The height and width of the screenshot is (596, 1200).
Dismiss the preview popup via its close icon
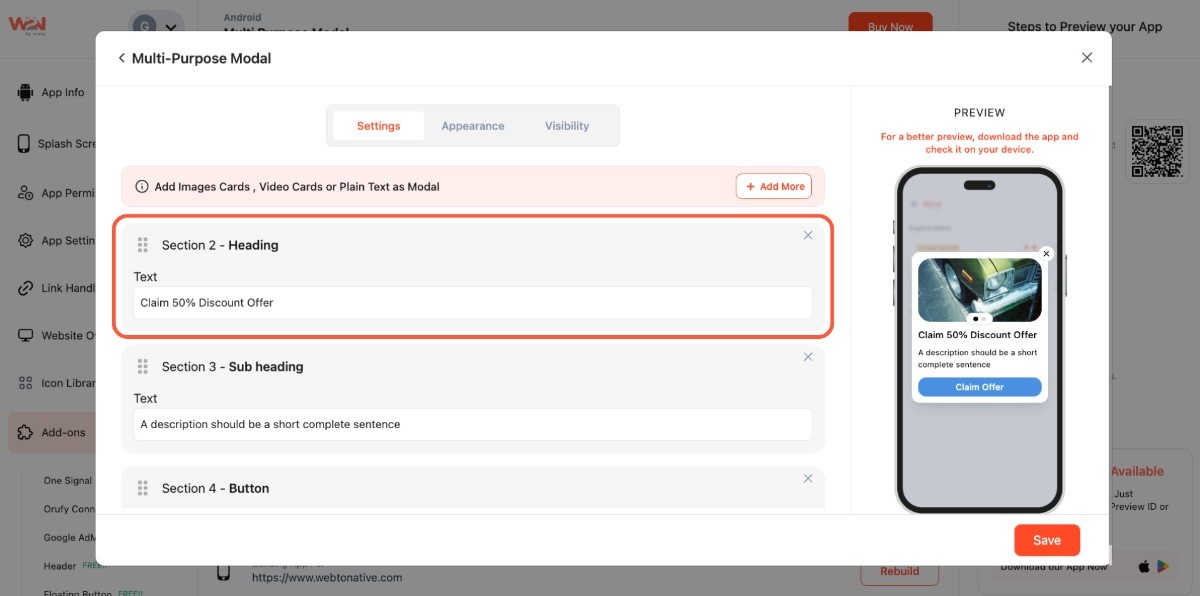click(x=1046, y=254)
